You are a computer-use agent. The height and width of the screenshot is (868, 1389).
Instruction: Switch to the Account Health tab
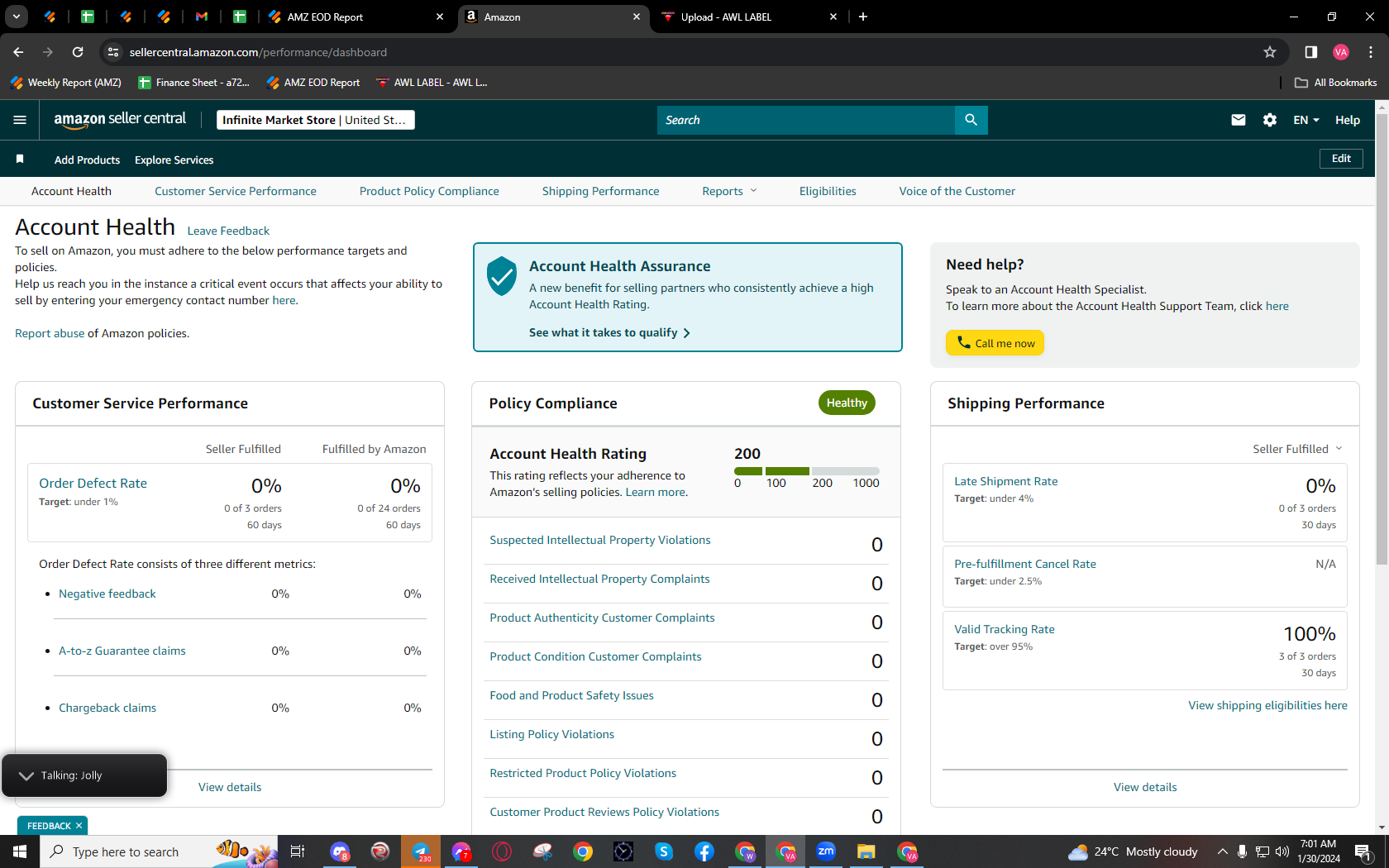71,191
